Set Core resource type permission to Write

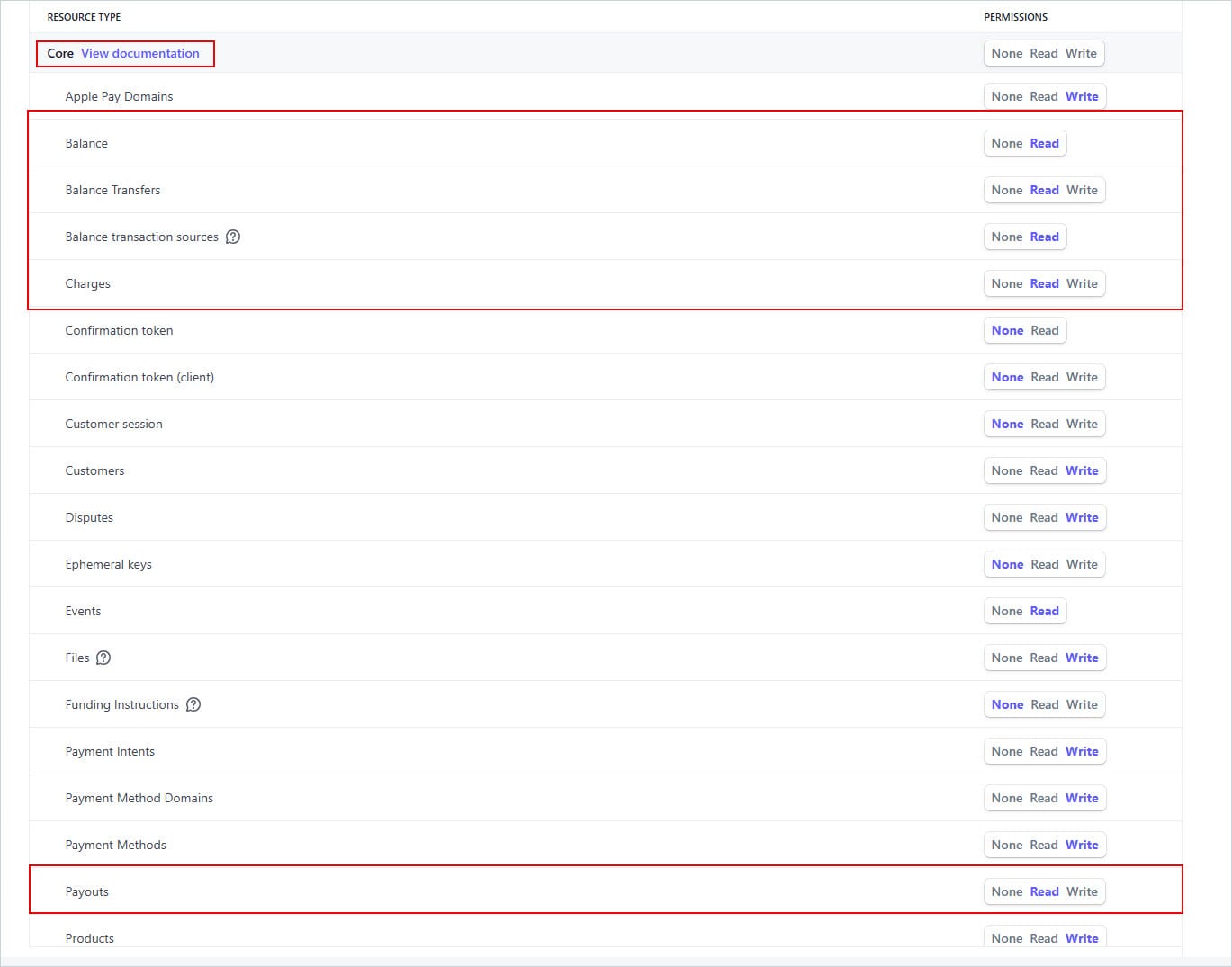pyautogui.click(x=1081, y=53)
